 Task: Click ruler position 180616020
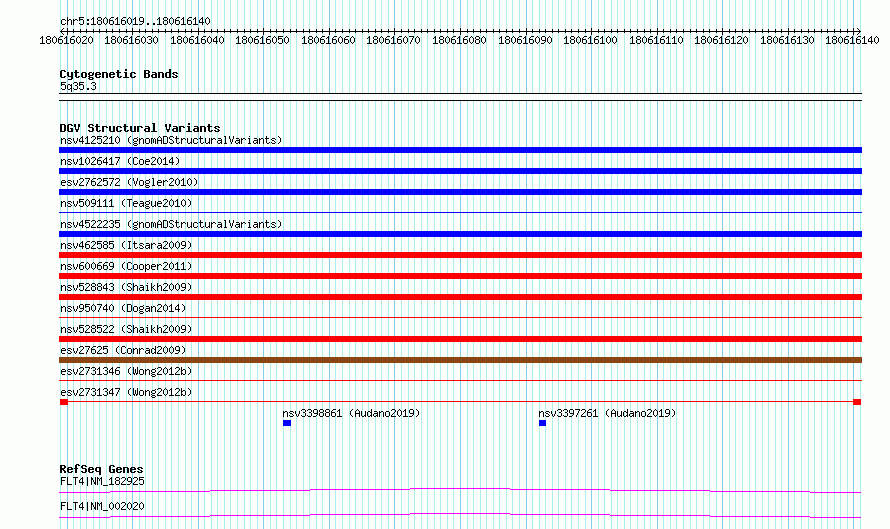click(x=66, y=40)
